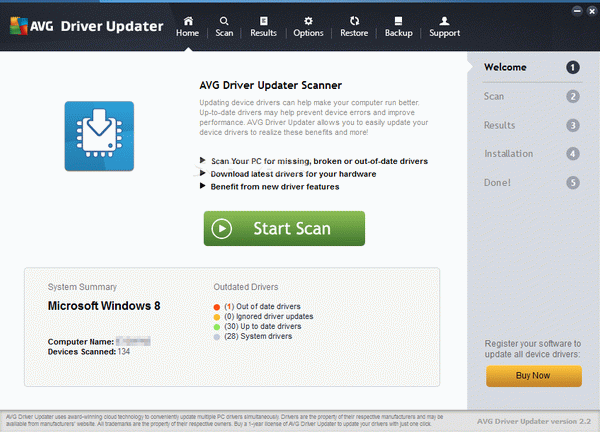The image size is (600, 432).
Task: Click the 'AVG Driver Updater Scanner' heading
Action: tap(271, 85)
